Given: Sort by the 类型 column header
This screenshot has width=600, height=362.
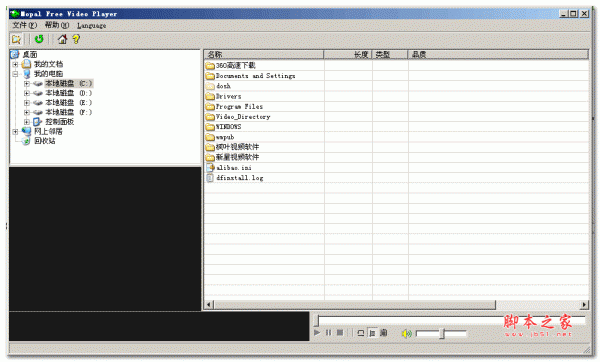Looking at the screenshot, I should pos(390,54).
